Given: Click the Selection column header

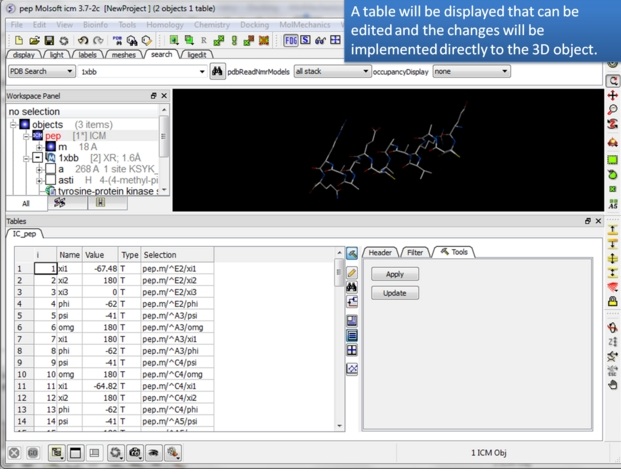Looking at the screenshot, I should pyautogui.click(x=177, y=255).
